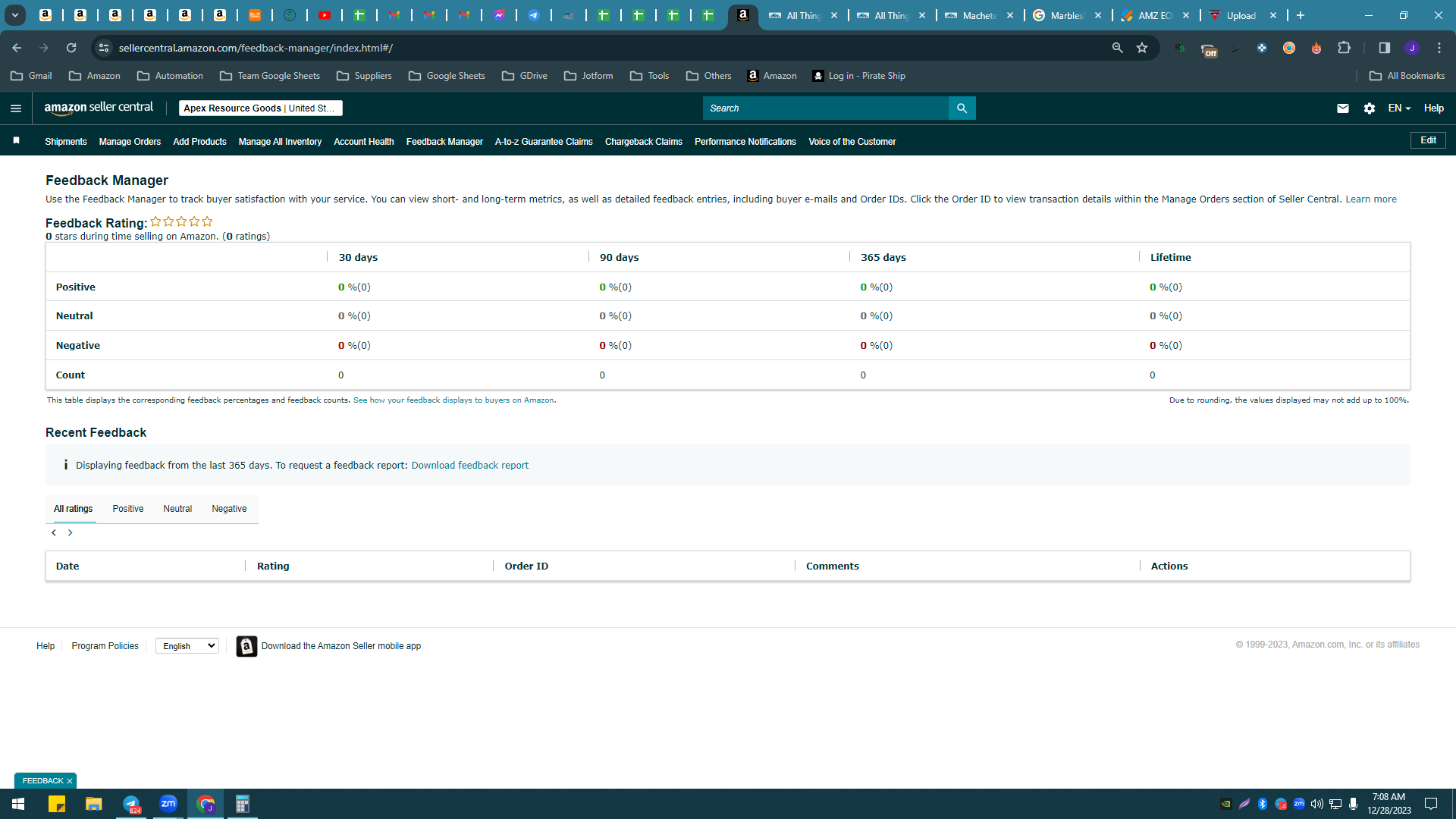Reload the page
This screenshot has height=819, width=1456.
(71, 48)
